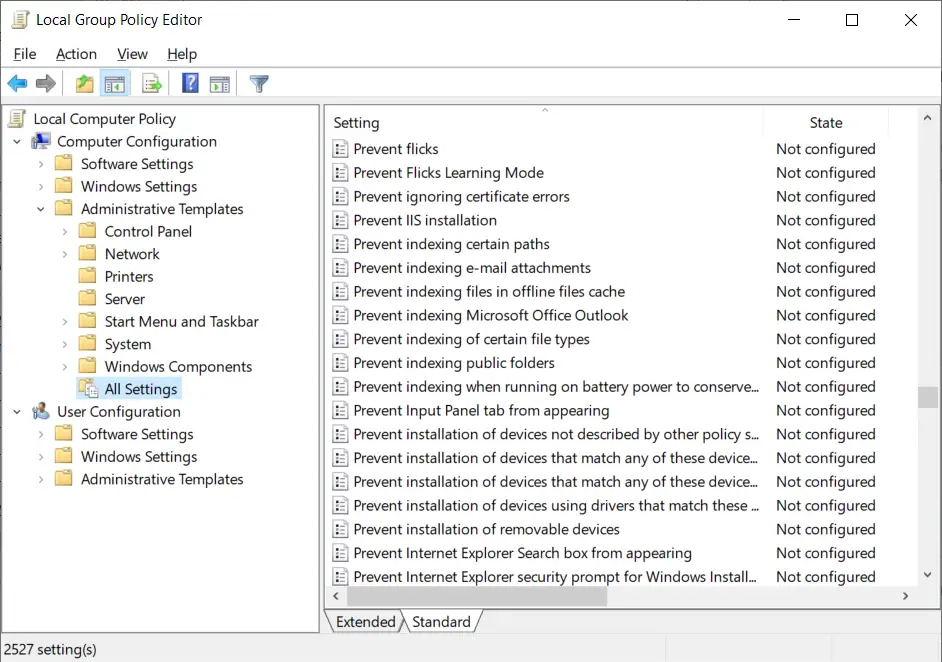Click the Printers folder icon
This screenshot has width=942, height=662.
[x=87, y=276]
